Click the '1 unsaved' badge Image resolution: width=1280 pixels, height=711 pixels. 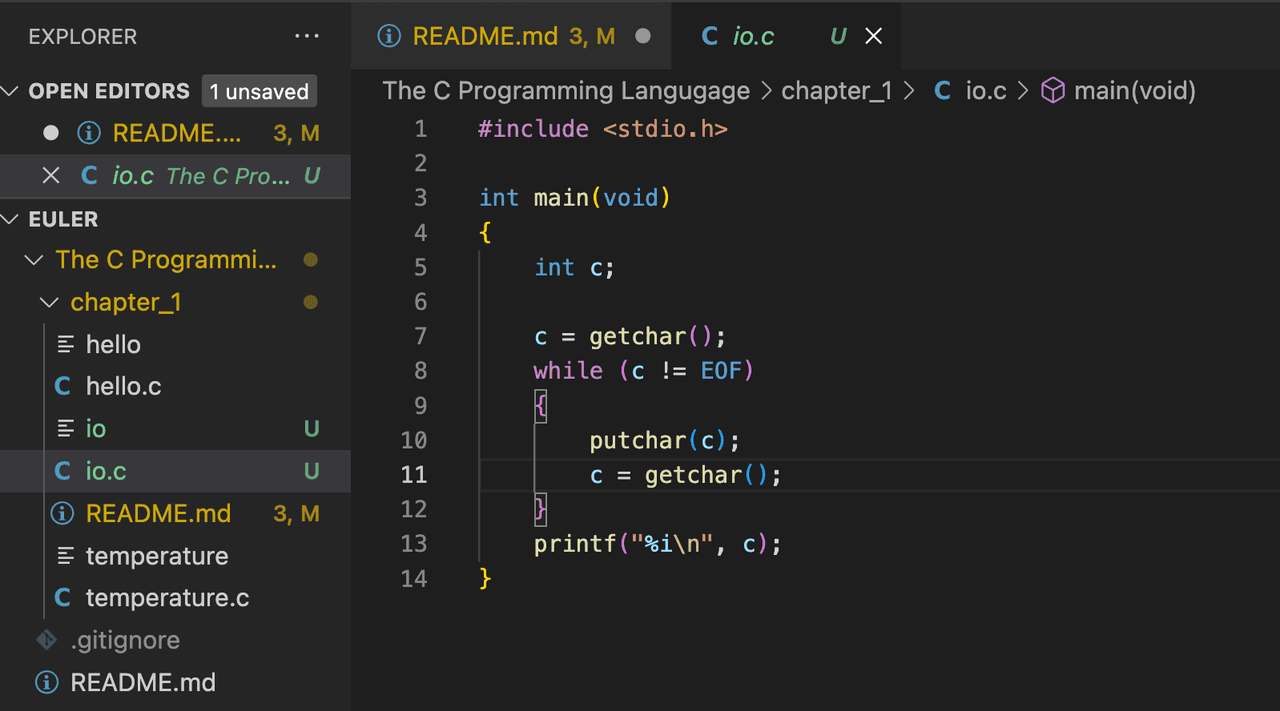click(259, 91)
